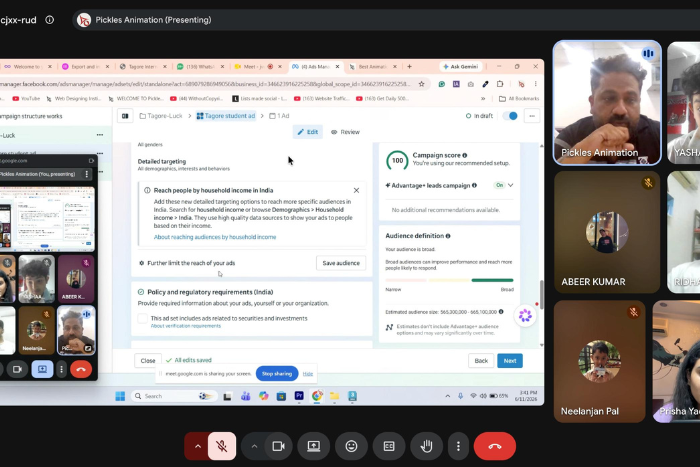
Task: Turn on camera in Meet bottom bar
Action: pyautogui.click(x=279, y=446)
